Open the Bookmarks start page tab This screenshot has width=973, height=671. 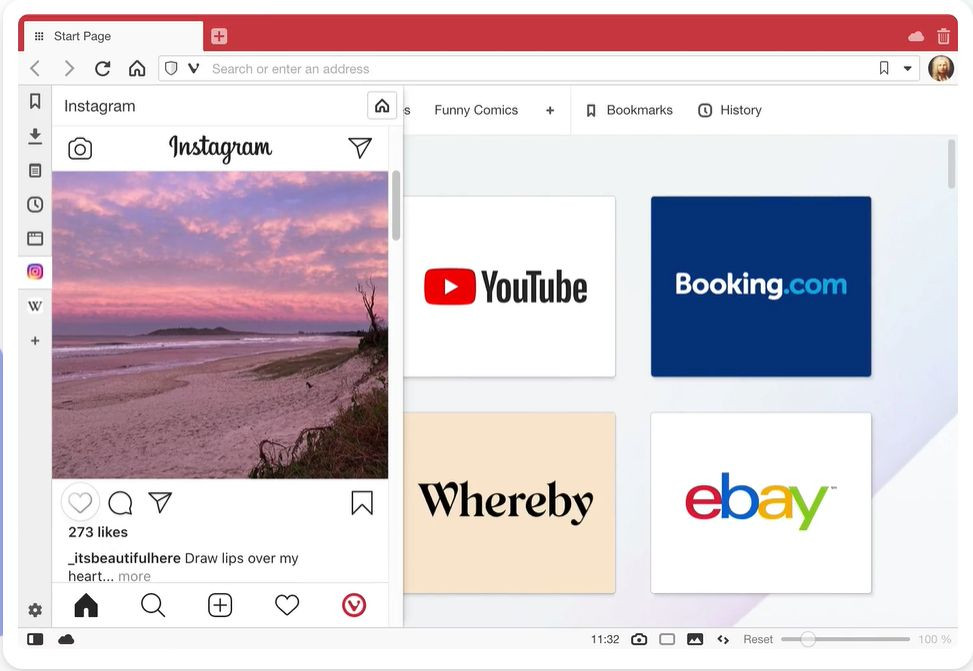coord(629,110)
